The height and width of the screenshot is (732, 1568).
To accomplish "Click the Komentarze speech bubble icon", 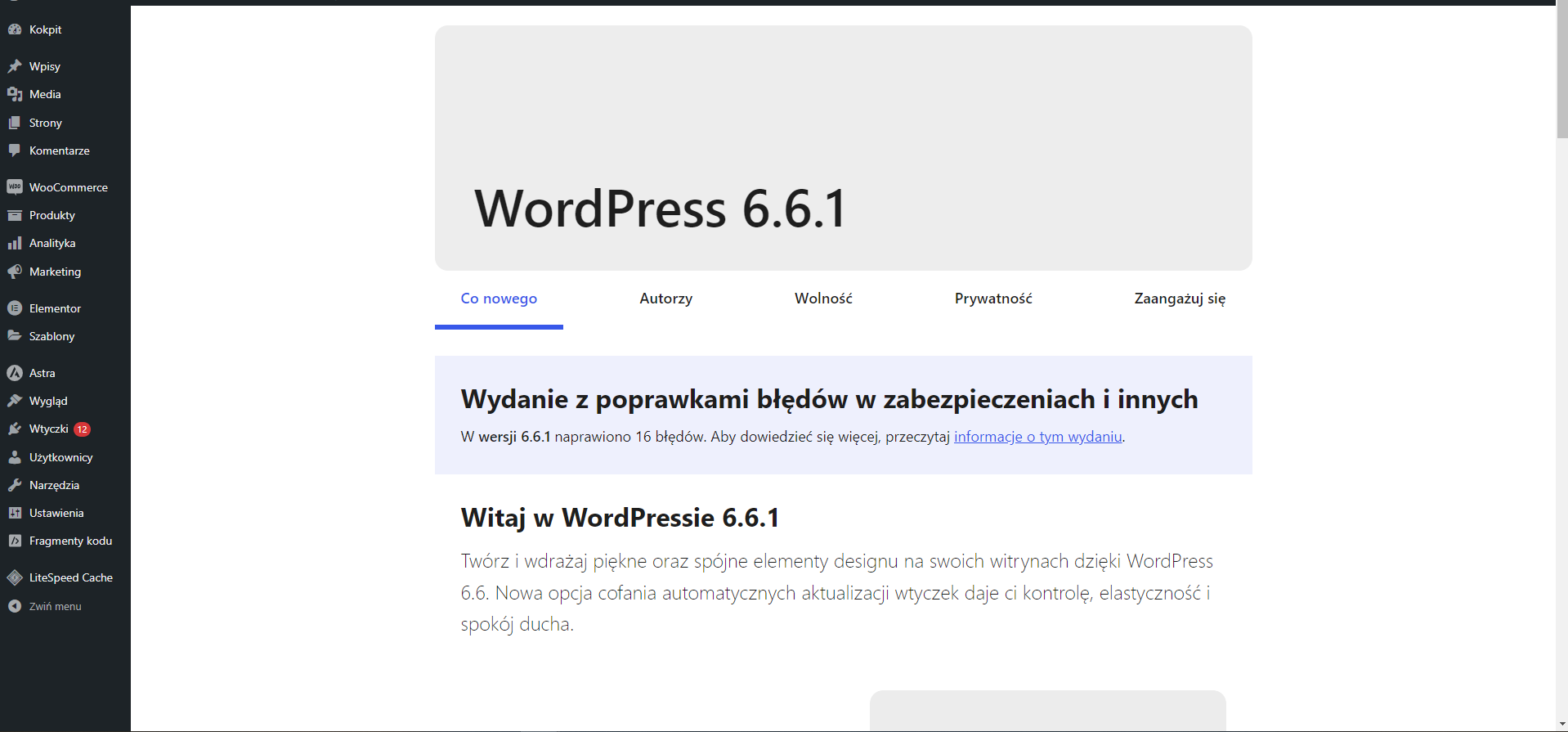I will coord(15,150).
